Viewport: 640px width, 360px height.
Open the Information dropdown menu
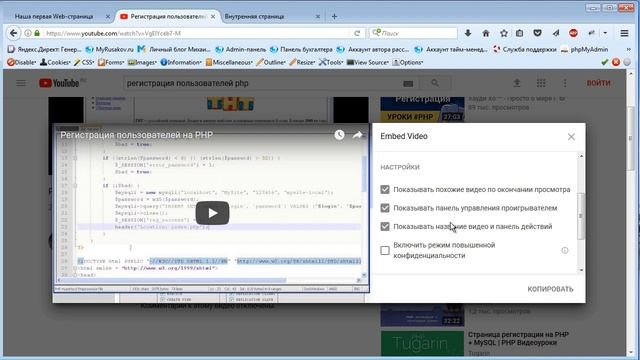[x=181, y=62]
